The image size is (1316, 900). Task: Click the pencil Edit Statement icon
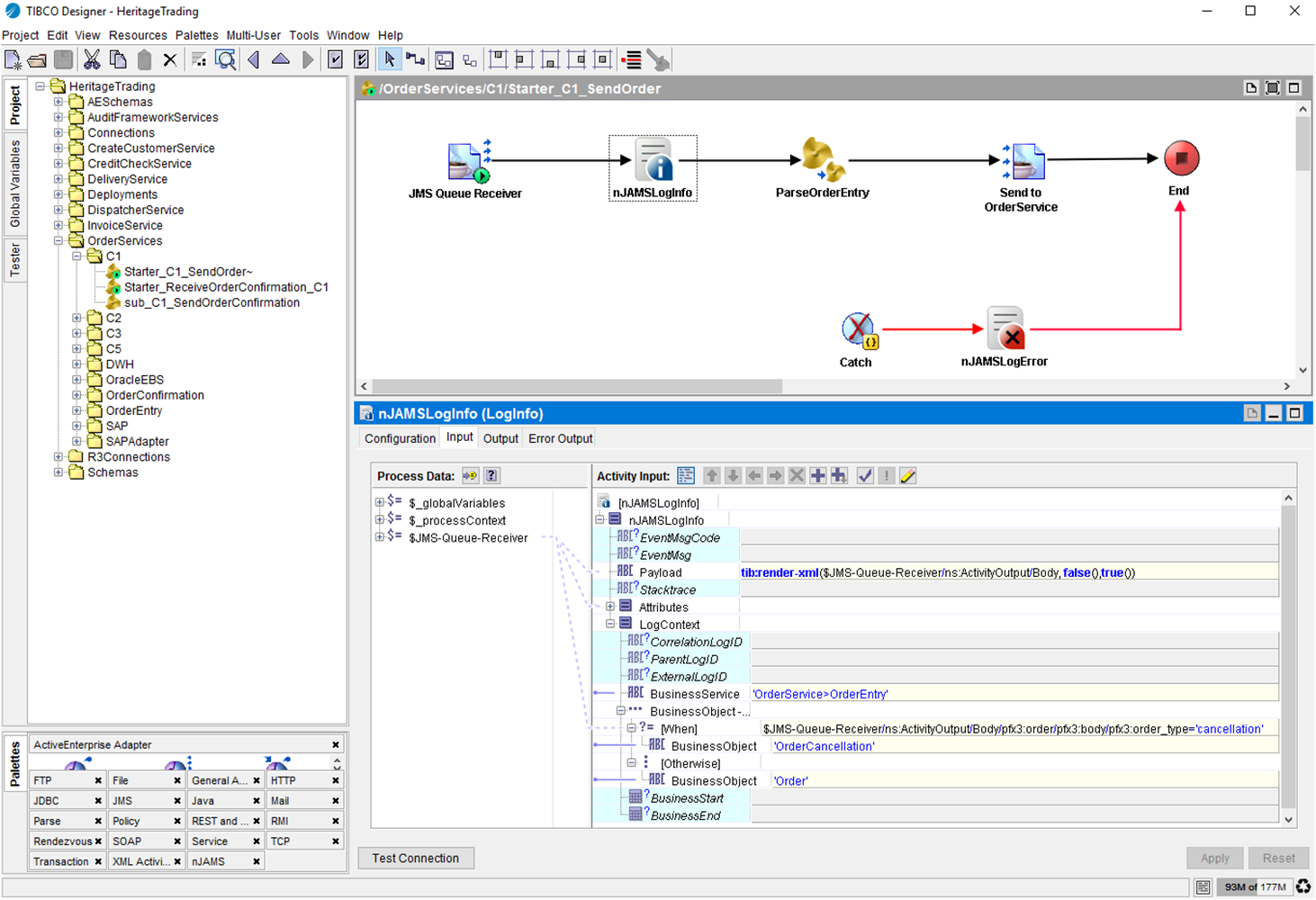pos(907,476)
